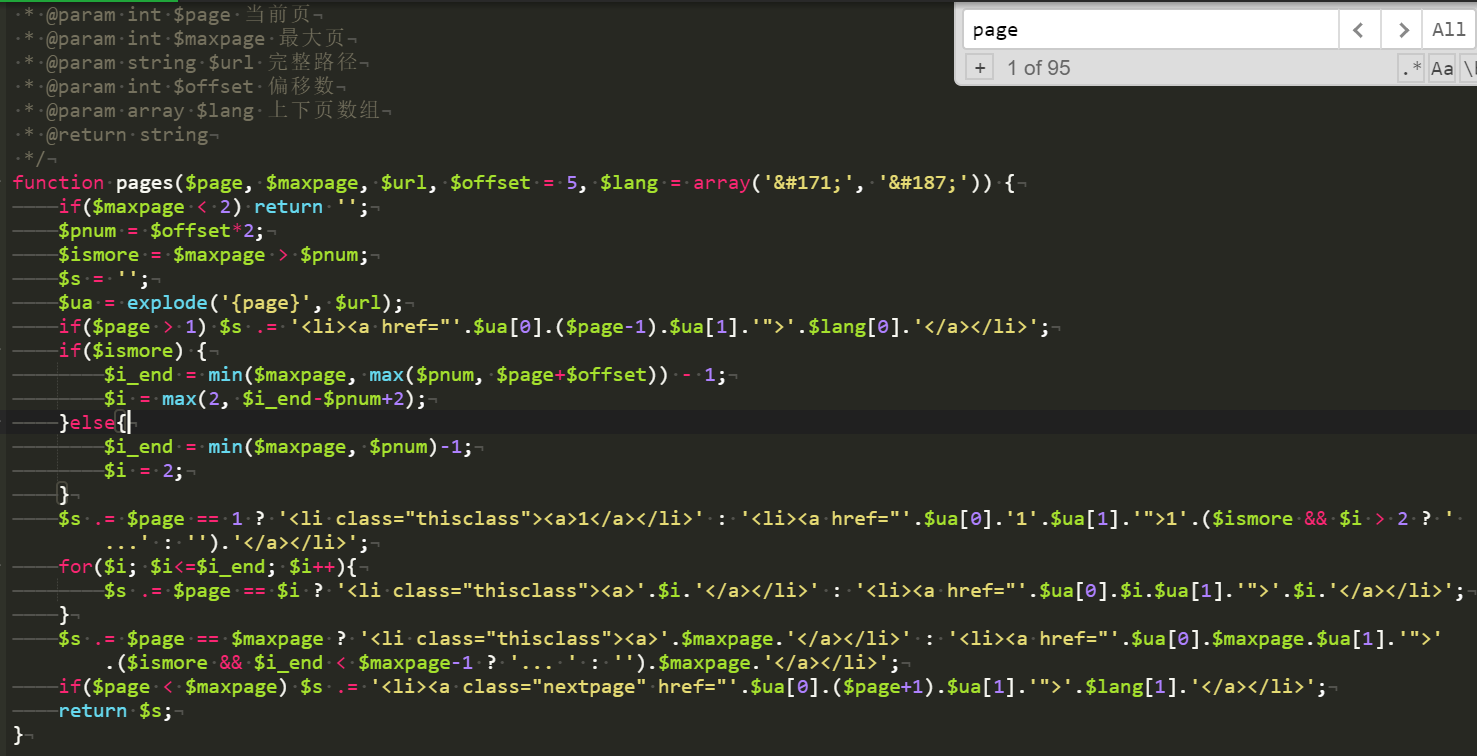Image resolution: width=1477 pixels, height=756 pixels.
Task: Place cursor on '$pnum = $offset*2' line
Action: point(160,231)
